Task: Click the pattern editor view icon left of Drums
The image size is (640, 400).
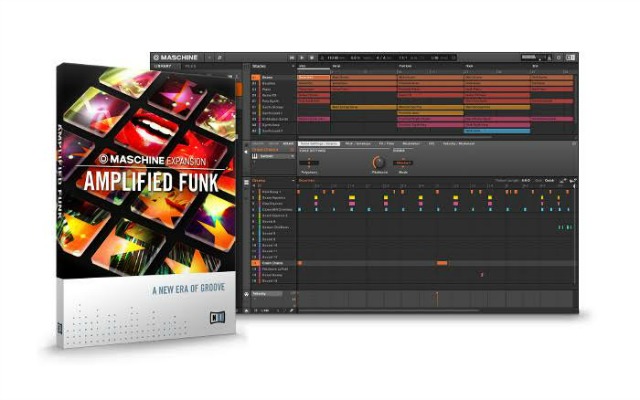Action: (x=246, y=182)
